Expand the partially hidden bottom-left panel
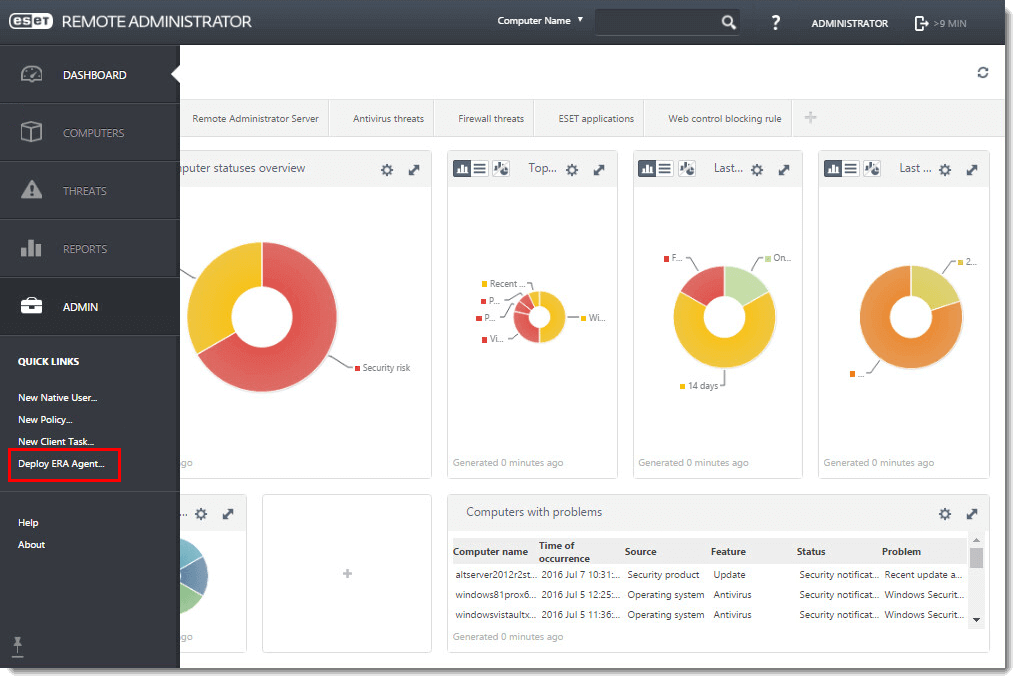 (228, 514)
